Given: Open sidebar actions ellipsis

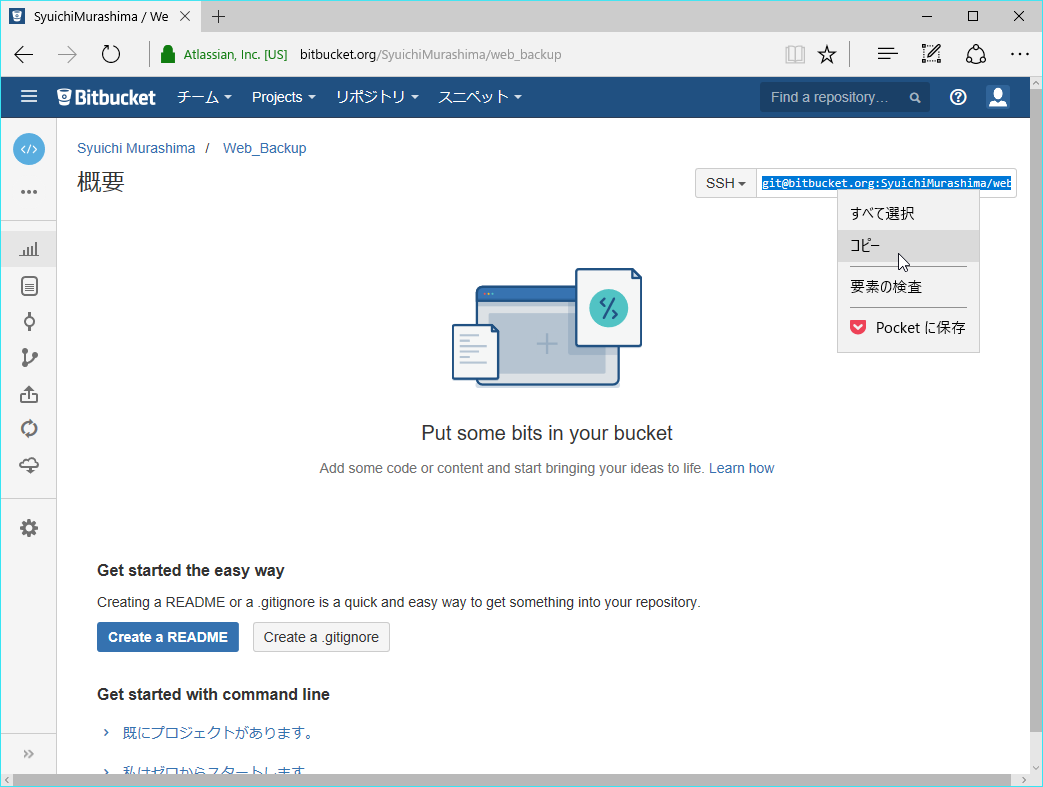Looking at the screenshot, I should click(29, 192).
